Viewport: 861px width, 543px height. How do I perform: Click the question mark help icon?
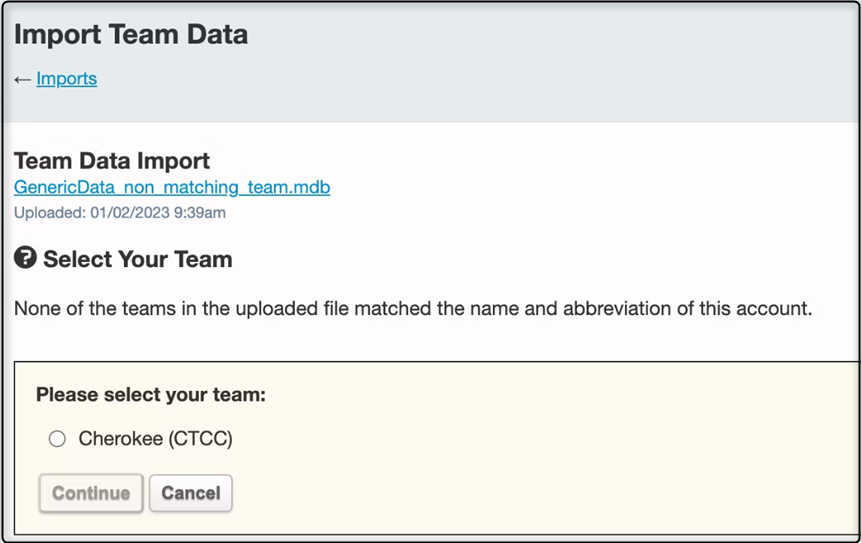[25, 259]
